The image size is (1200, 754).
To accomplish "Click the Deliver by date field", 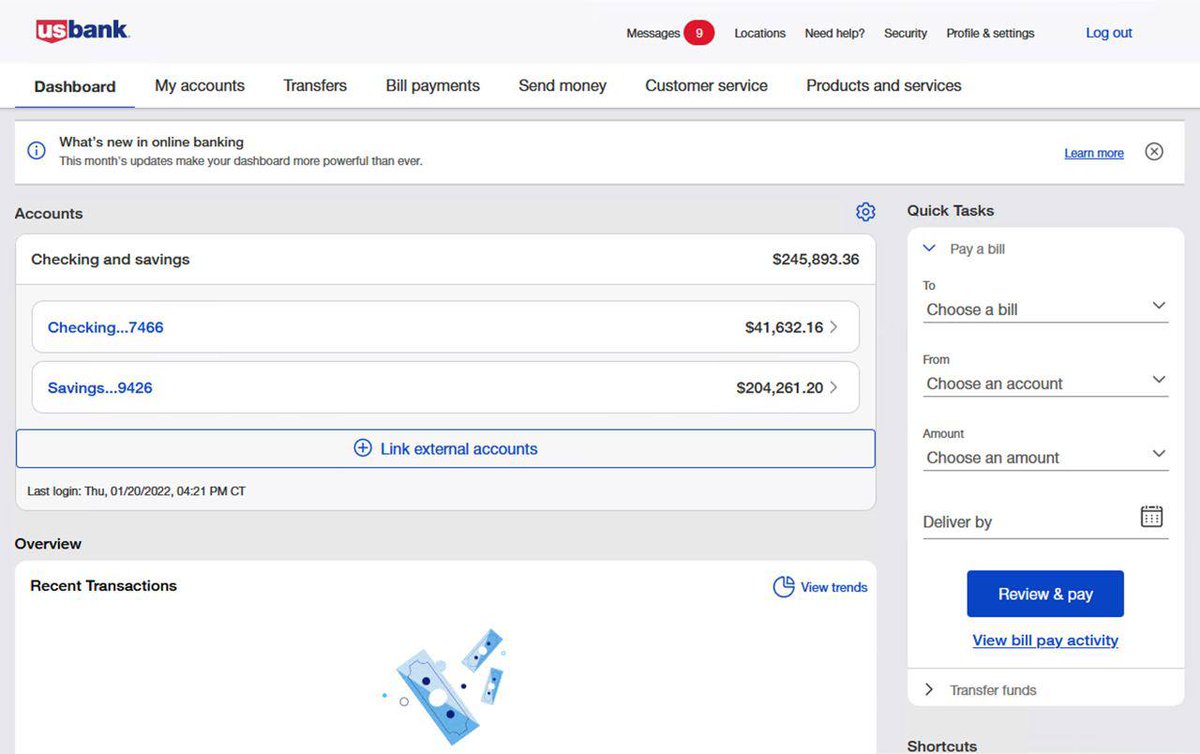I will pos(1045,522).
